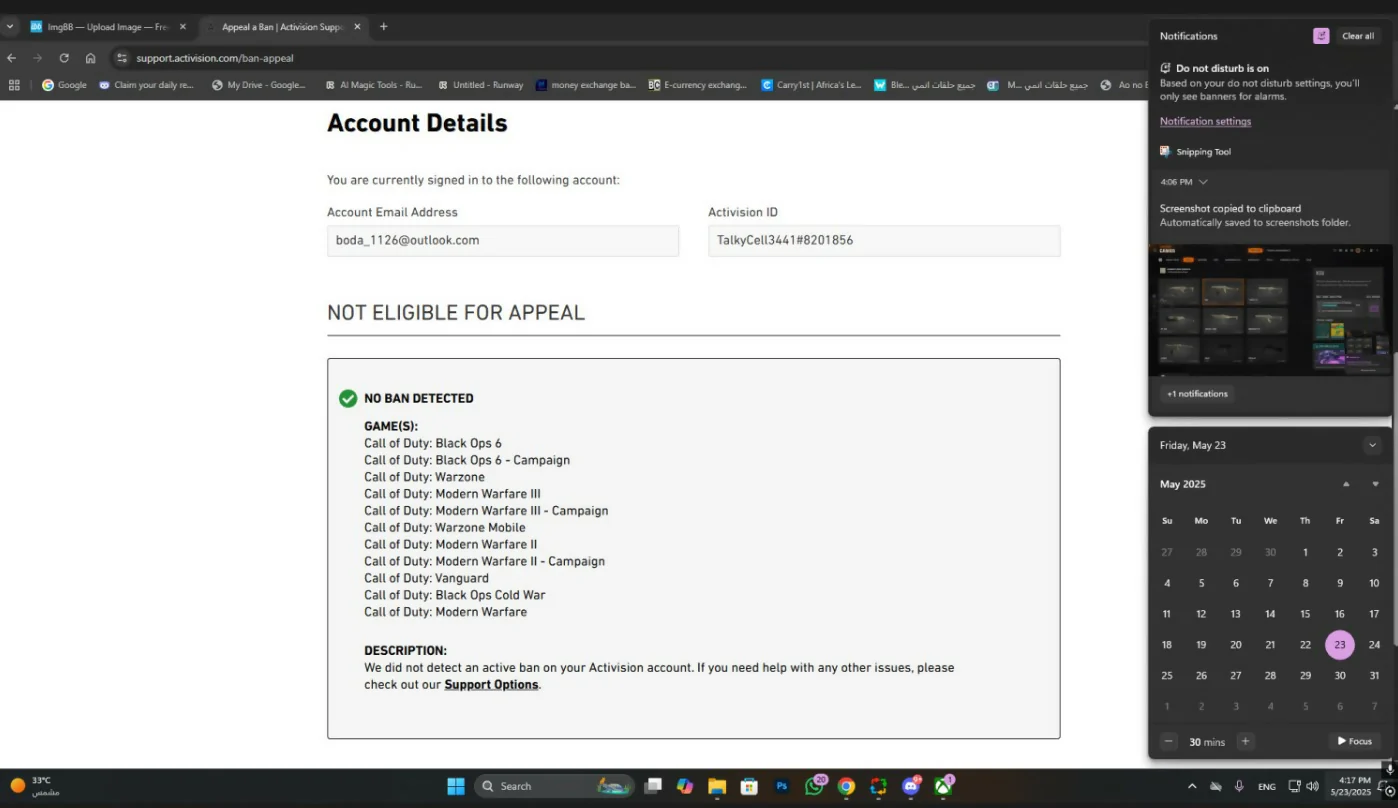1398x808 pixels.
Task: Toggle the do not disturb button
Action: (1321, 36)
